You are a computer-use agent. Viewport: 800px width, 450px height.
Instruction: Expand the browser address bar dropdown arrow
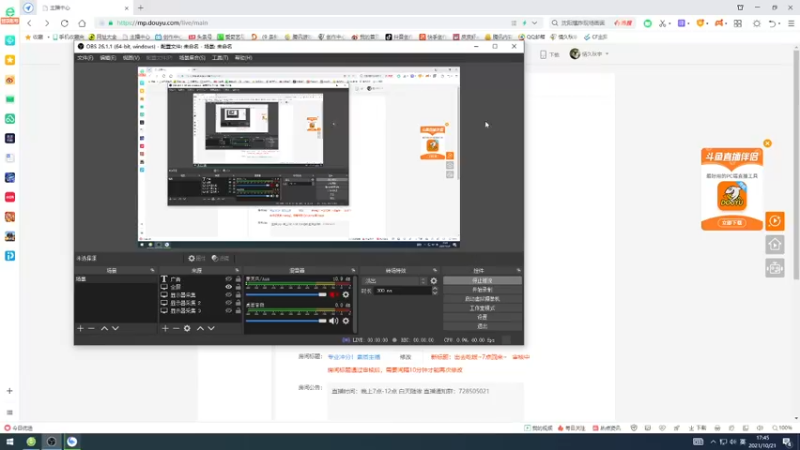click(x=534, y=23)
